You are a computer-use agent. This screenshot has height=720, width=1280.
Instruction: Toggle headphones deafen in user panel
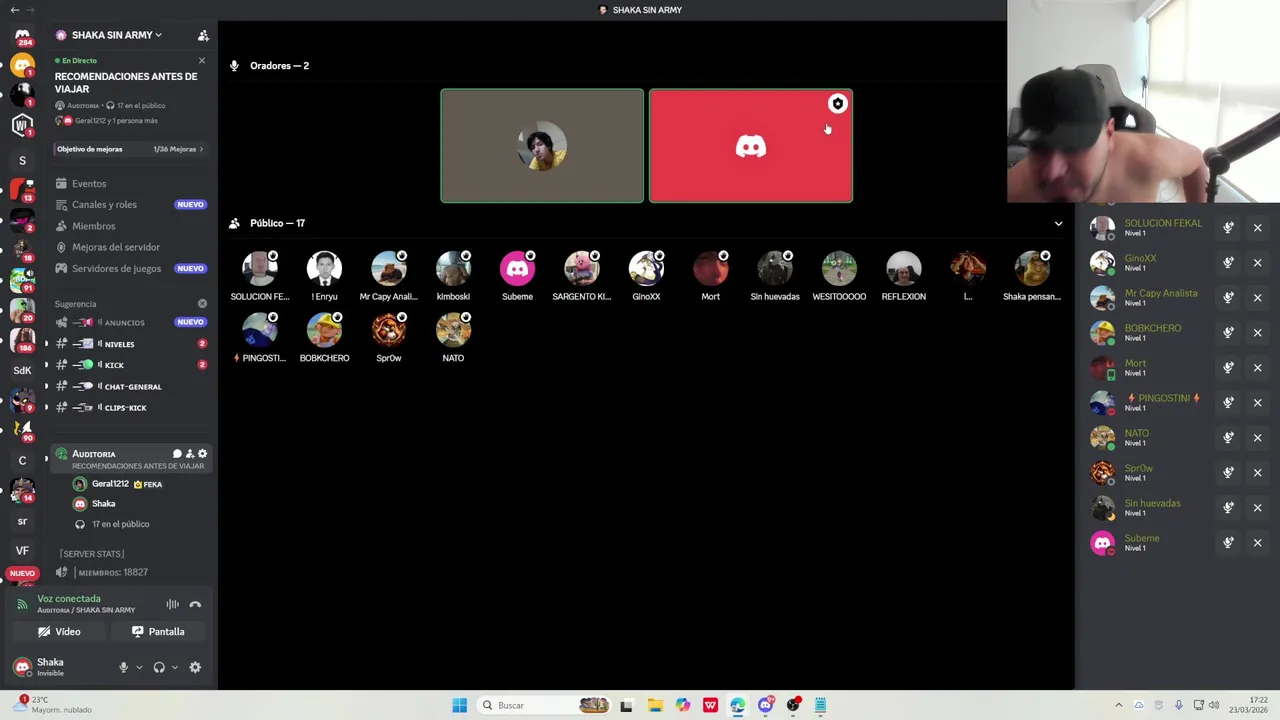[x=159, y=667]
